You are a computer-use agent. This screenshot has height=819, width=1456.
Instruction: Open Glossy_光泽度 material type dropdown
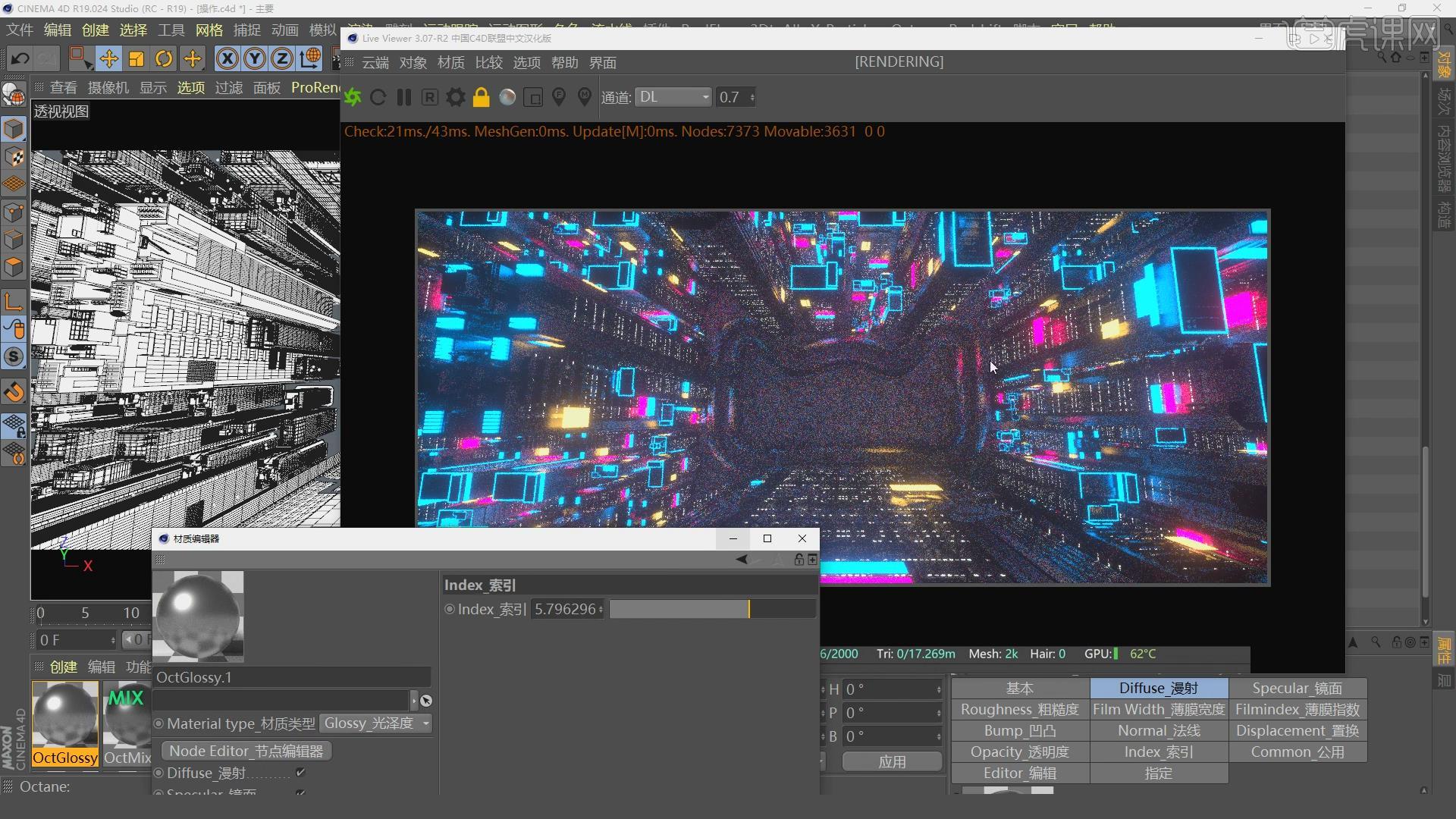[376, 723]
